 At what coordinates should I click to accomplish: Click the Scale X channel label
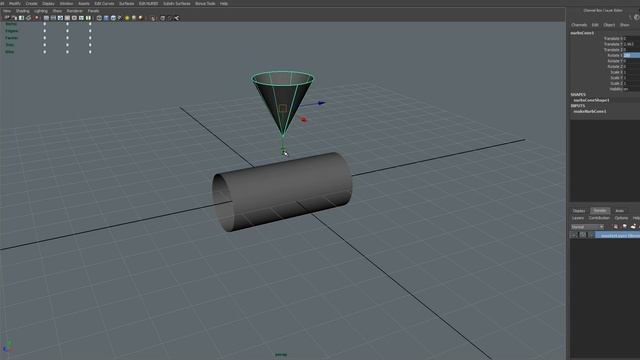(616, 72)
